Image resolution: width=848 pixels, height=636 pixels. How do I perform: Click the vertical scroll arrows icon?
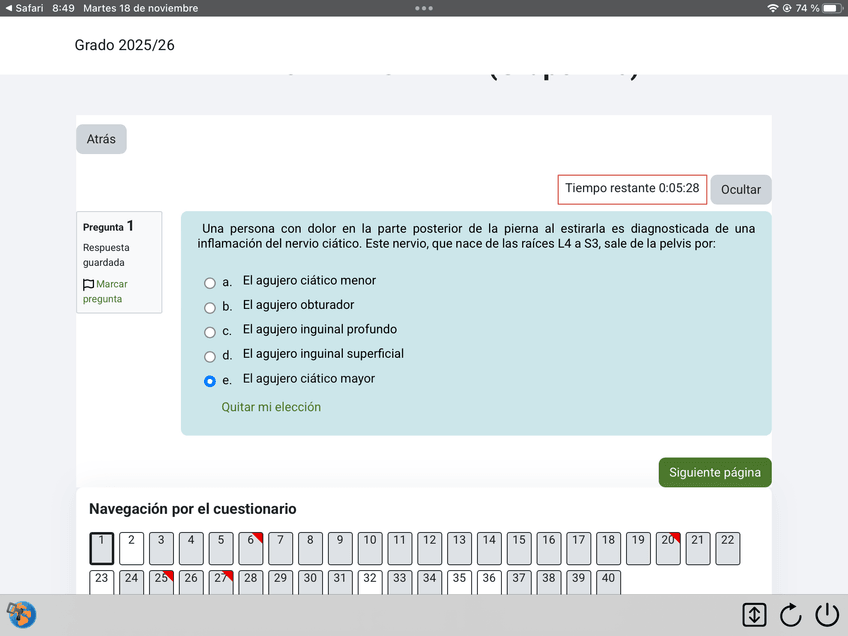pyautogui.click(x=754, y=615)
